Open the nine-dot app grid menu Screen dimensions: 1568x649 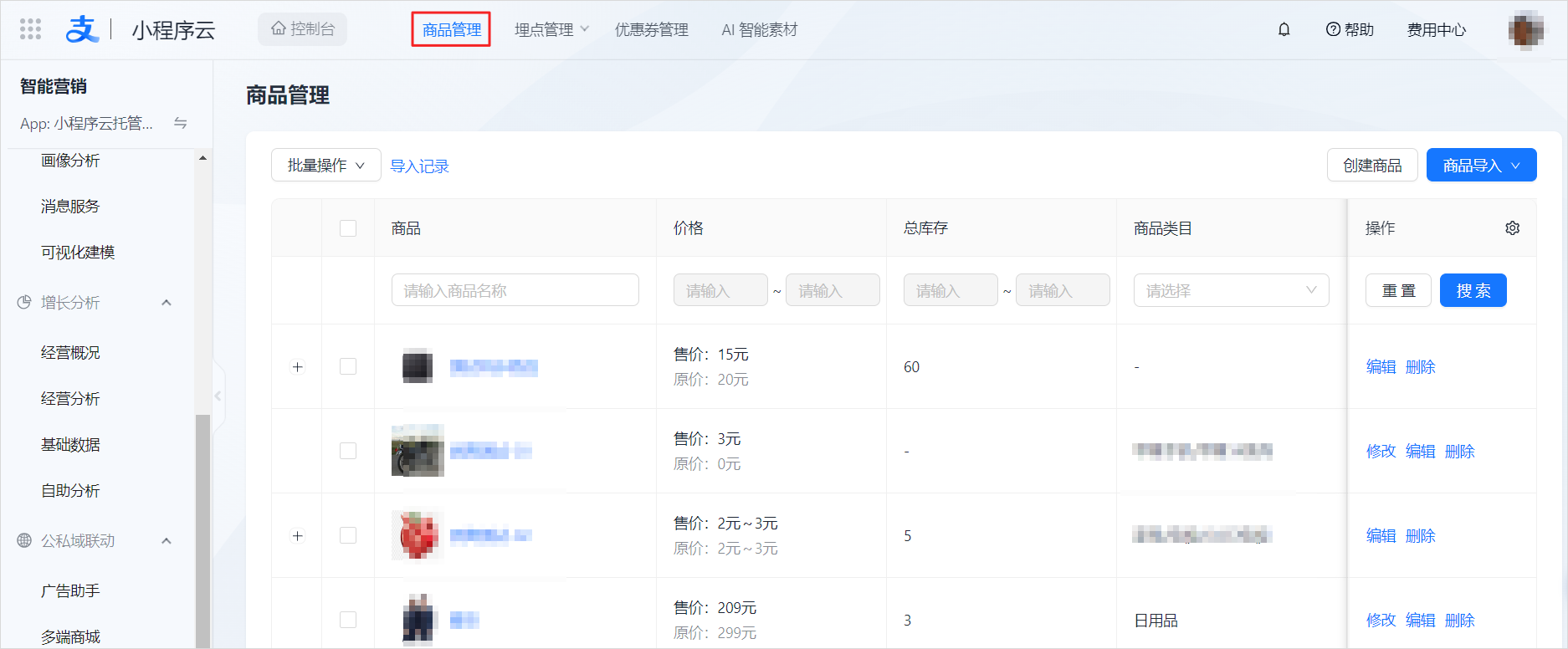(30, 29)
